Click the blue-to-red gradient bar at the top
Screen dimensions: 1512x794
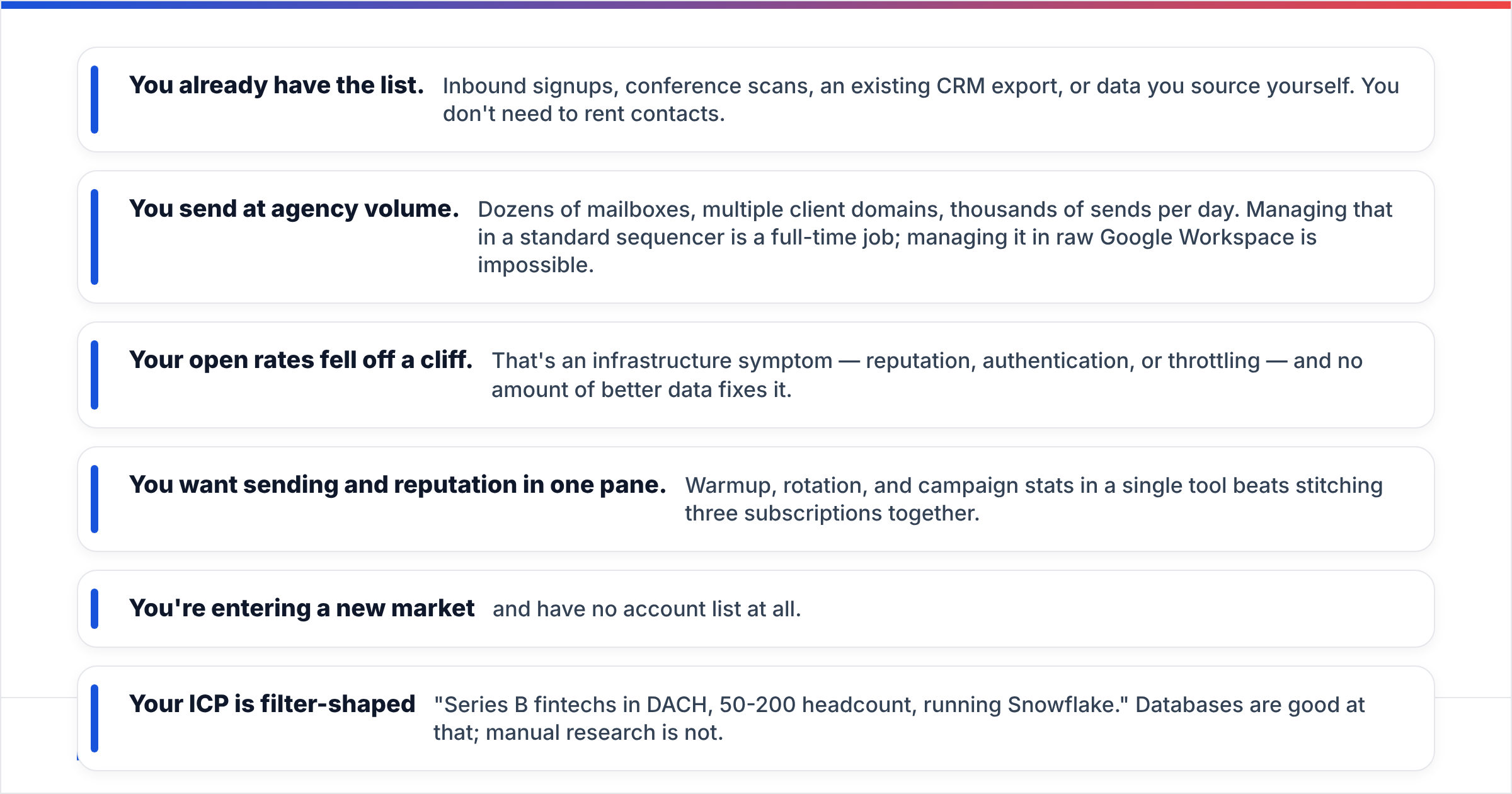(x=756, y=4)
